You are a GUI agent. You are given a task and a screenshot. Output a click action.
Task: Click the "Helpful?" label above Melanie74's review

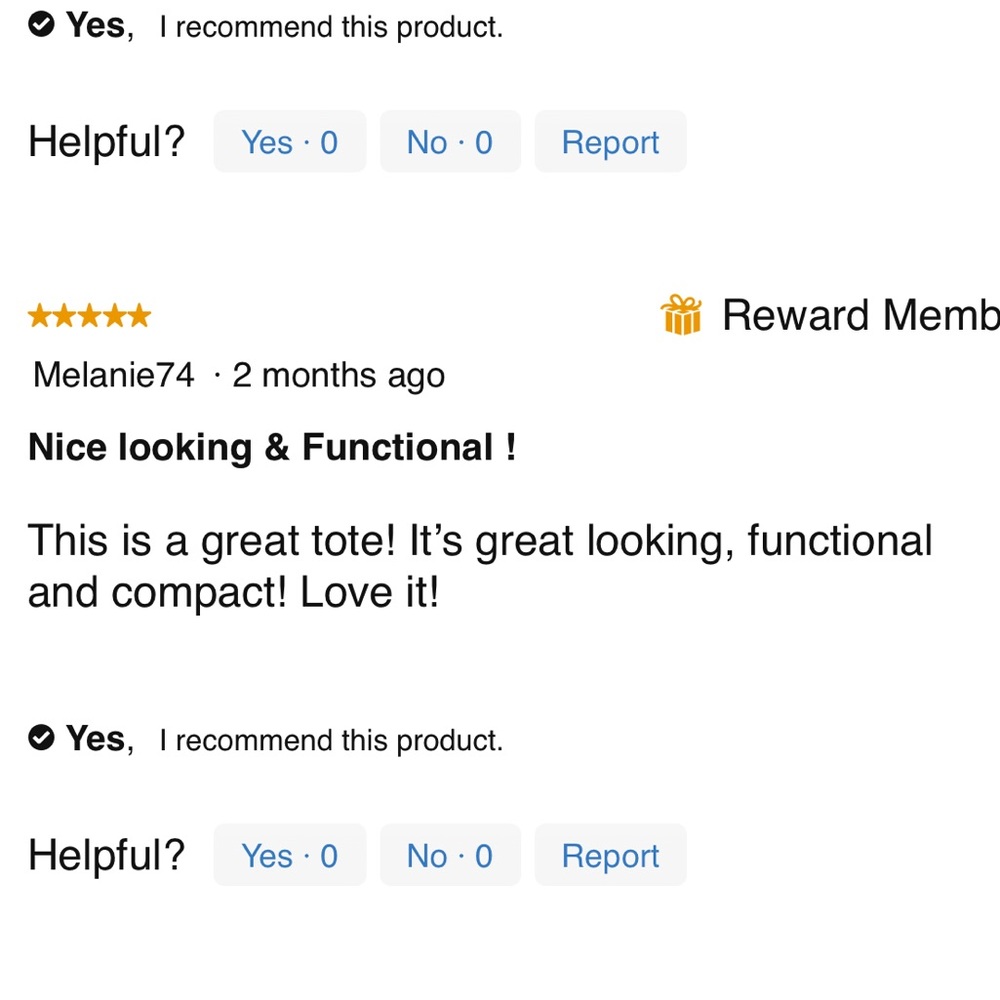107,142
